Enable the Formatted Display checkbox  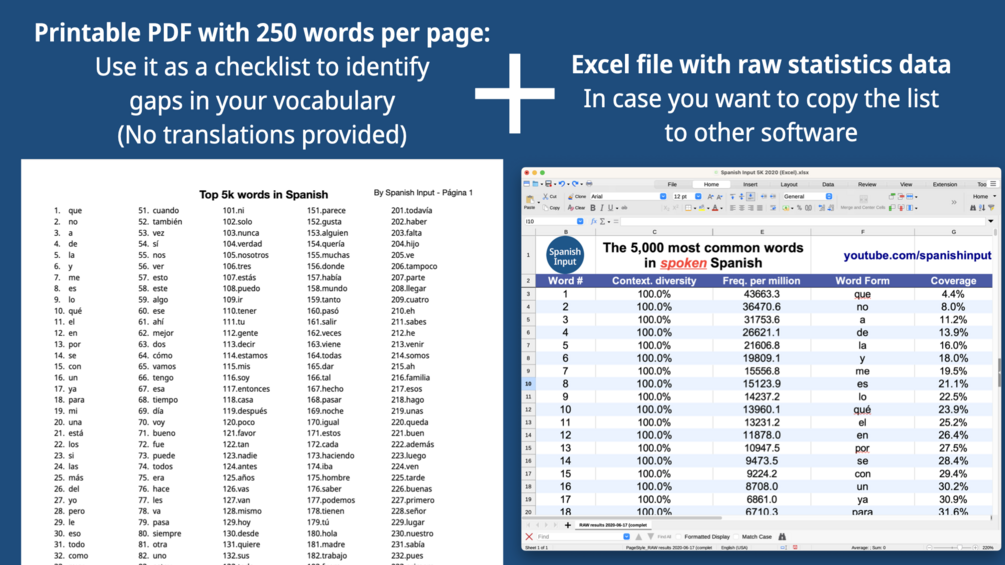[x=679, y=537]
